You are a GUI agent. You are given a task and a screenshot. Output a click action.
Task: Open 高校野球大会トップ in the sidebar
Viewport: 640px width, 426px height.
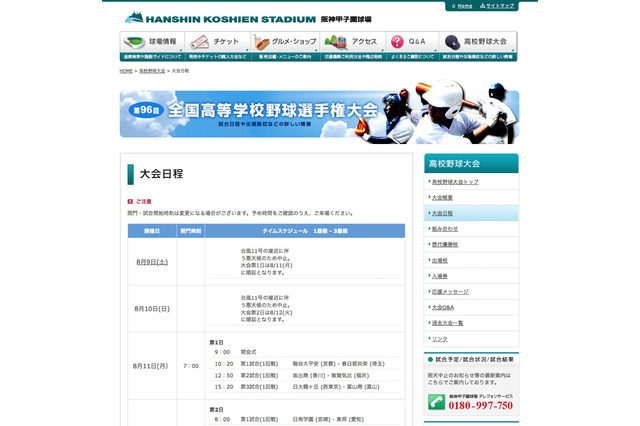point(455,182)
